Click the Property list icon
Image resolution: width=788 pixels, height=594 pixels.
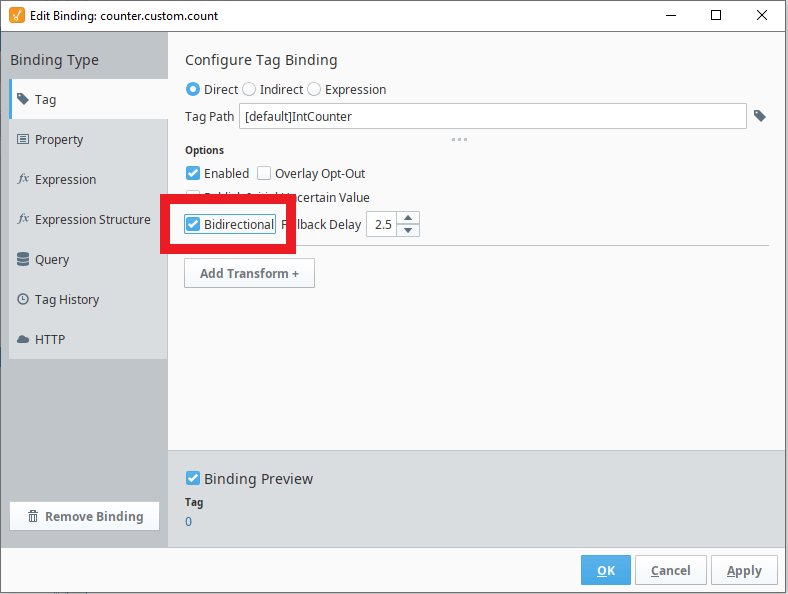(x=23, y=139)
